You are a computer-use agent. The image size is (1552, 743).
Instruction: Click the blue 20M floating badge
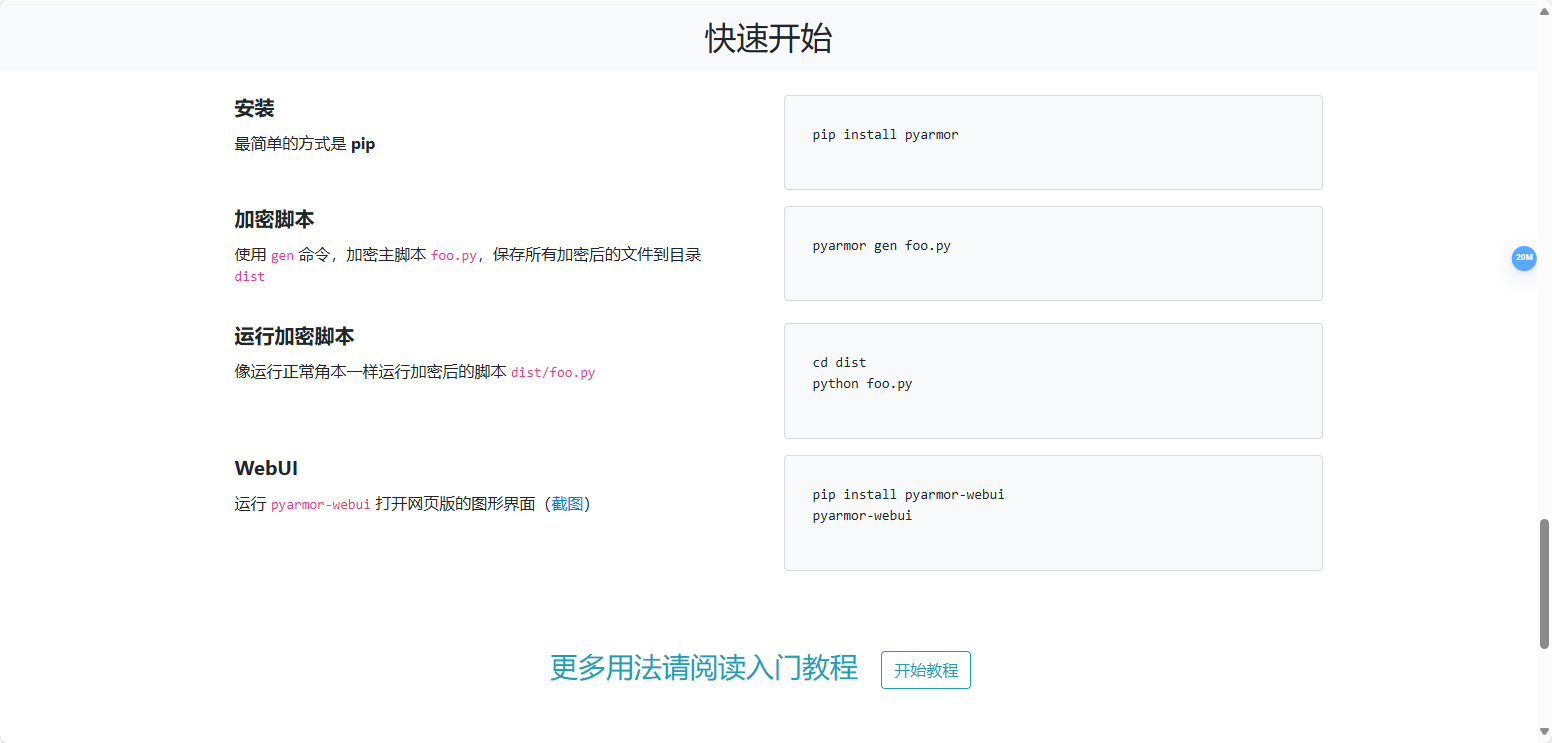click(x=1523, y=258)
